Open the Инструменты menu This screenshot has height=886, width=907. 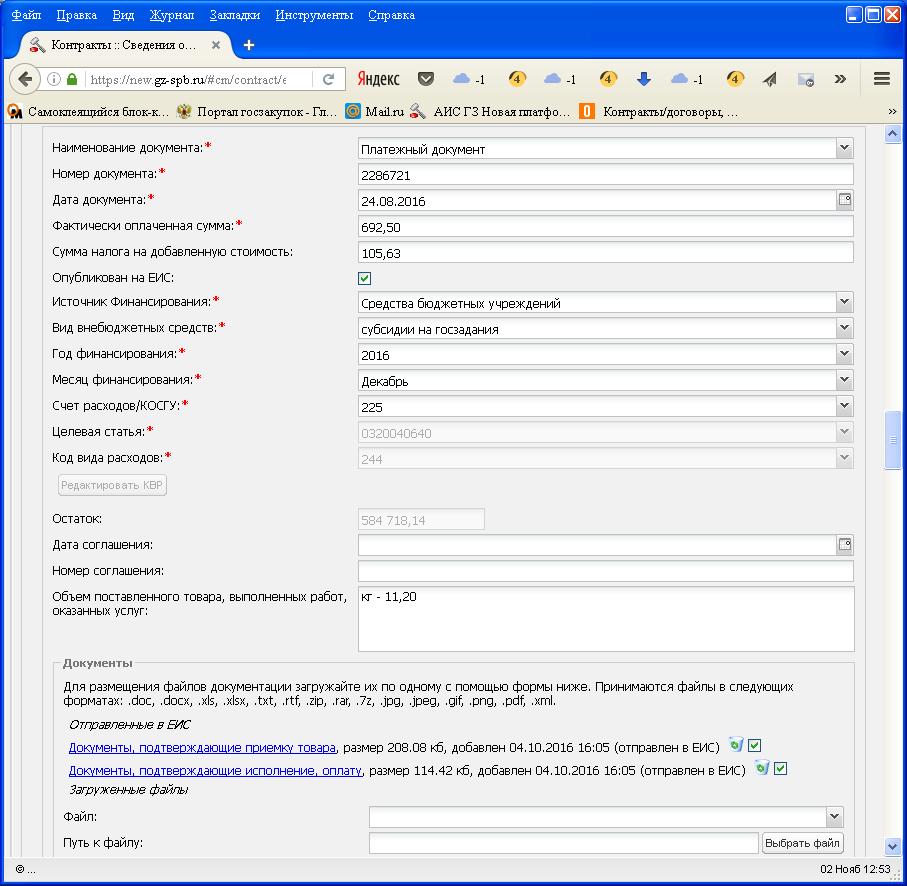point(314,15)
